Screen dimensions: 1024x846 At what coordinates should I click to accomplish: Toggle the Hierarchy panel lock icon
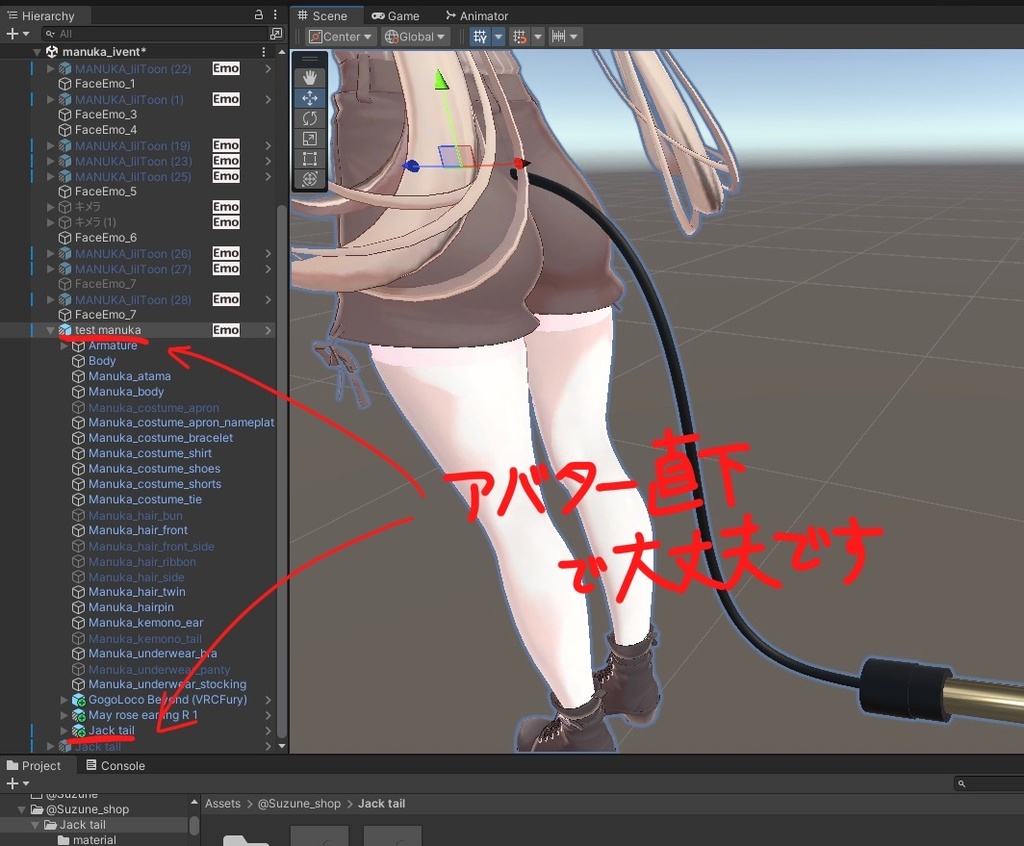tap(259, 15)
